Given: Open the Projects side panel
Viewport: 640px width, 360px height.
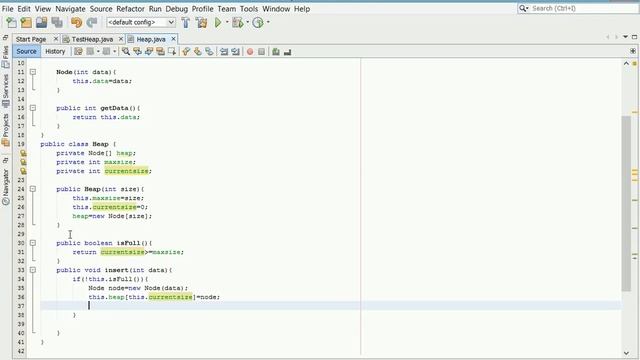Looking at the screenshot, I should 6,129.
